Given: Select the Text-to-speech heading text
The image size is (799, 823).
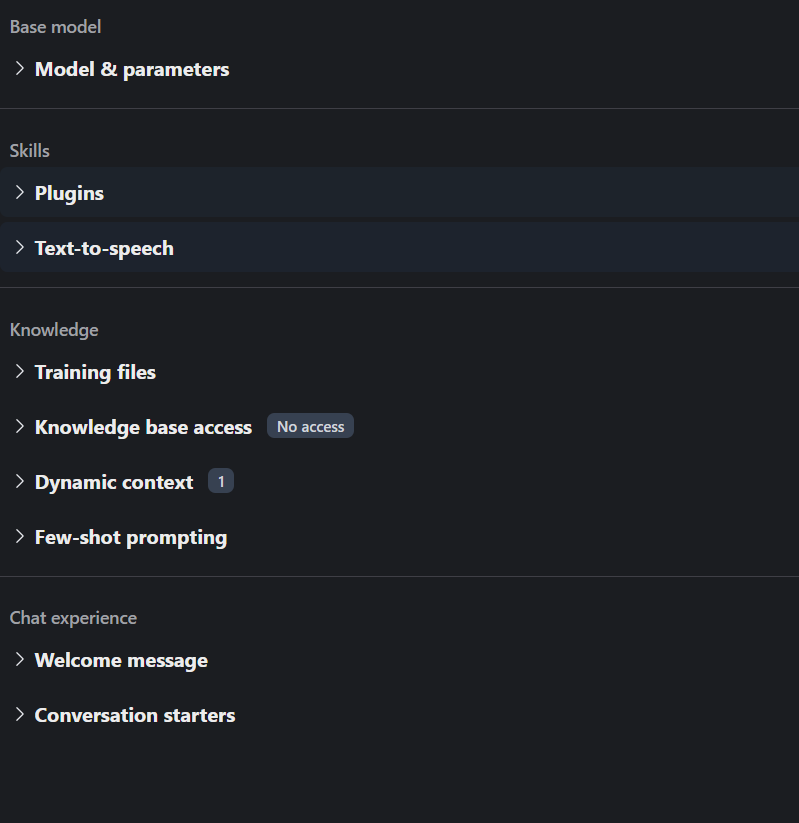Looking at the screenshot, I should (x=104, y=248).
